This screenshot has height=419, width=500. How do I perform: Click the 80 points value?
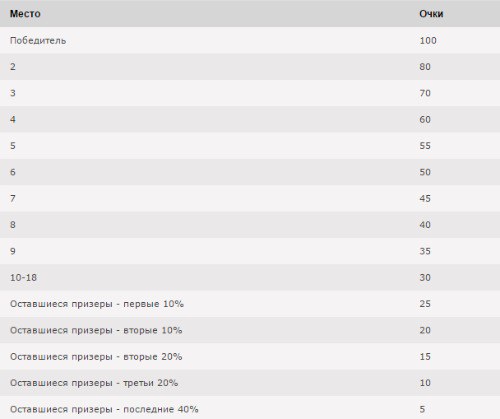(425, 67)
